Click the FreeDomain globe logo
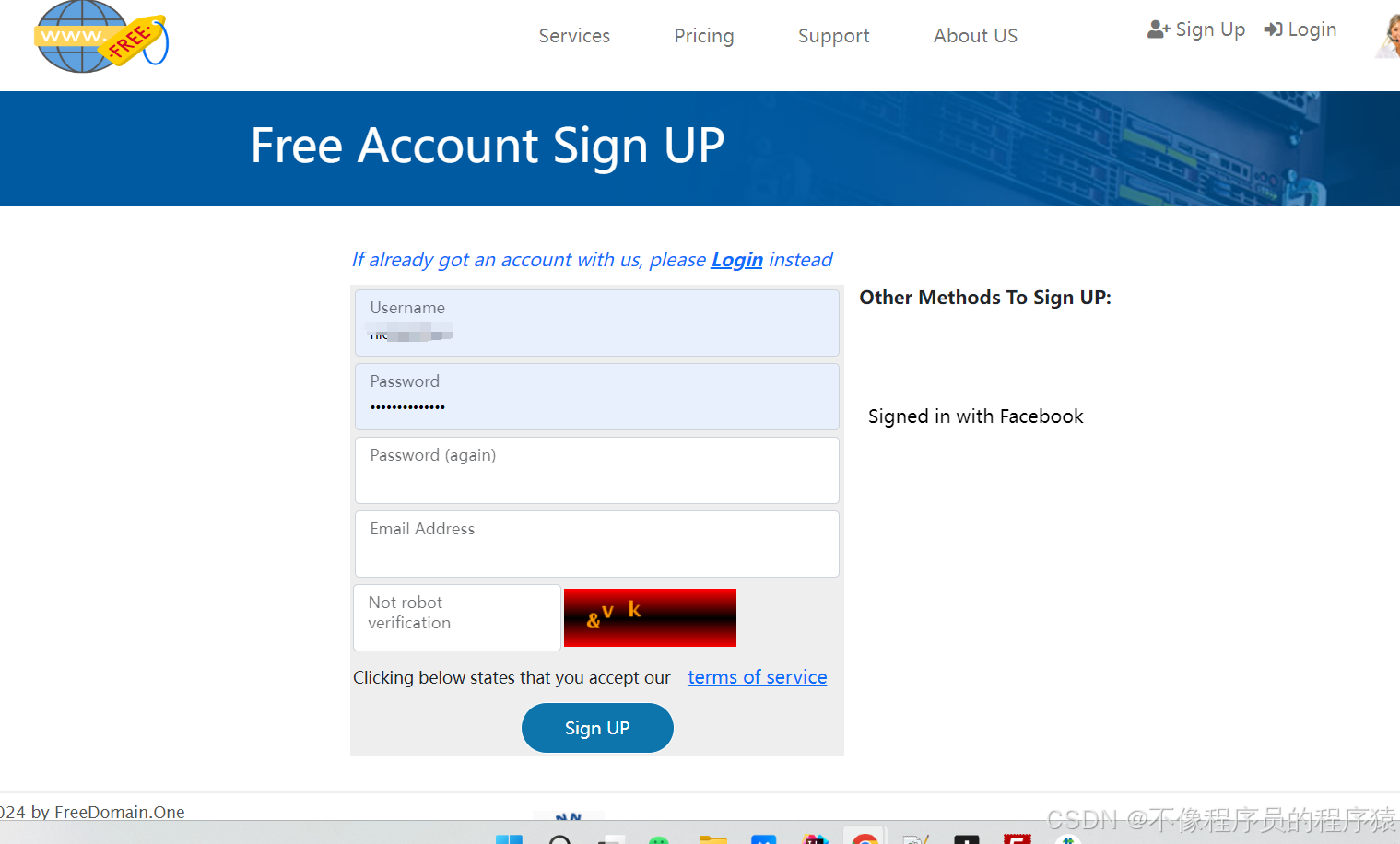 (x=101, y=37)
